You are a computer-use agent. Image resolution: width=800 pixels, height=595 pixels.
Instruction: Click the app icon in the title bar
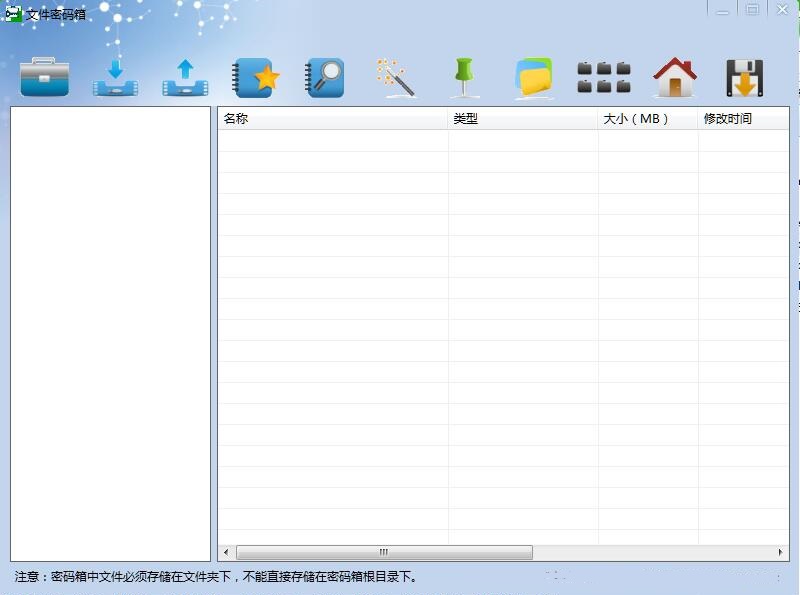[10, 12]
